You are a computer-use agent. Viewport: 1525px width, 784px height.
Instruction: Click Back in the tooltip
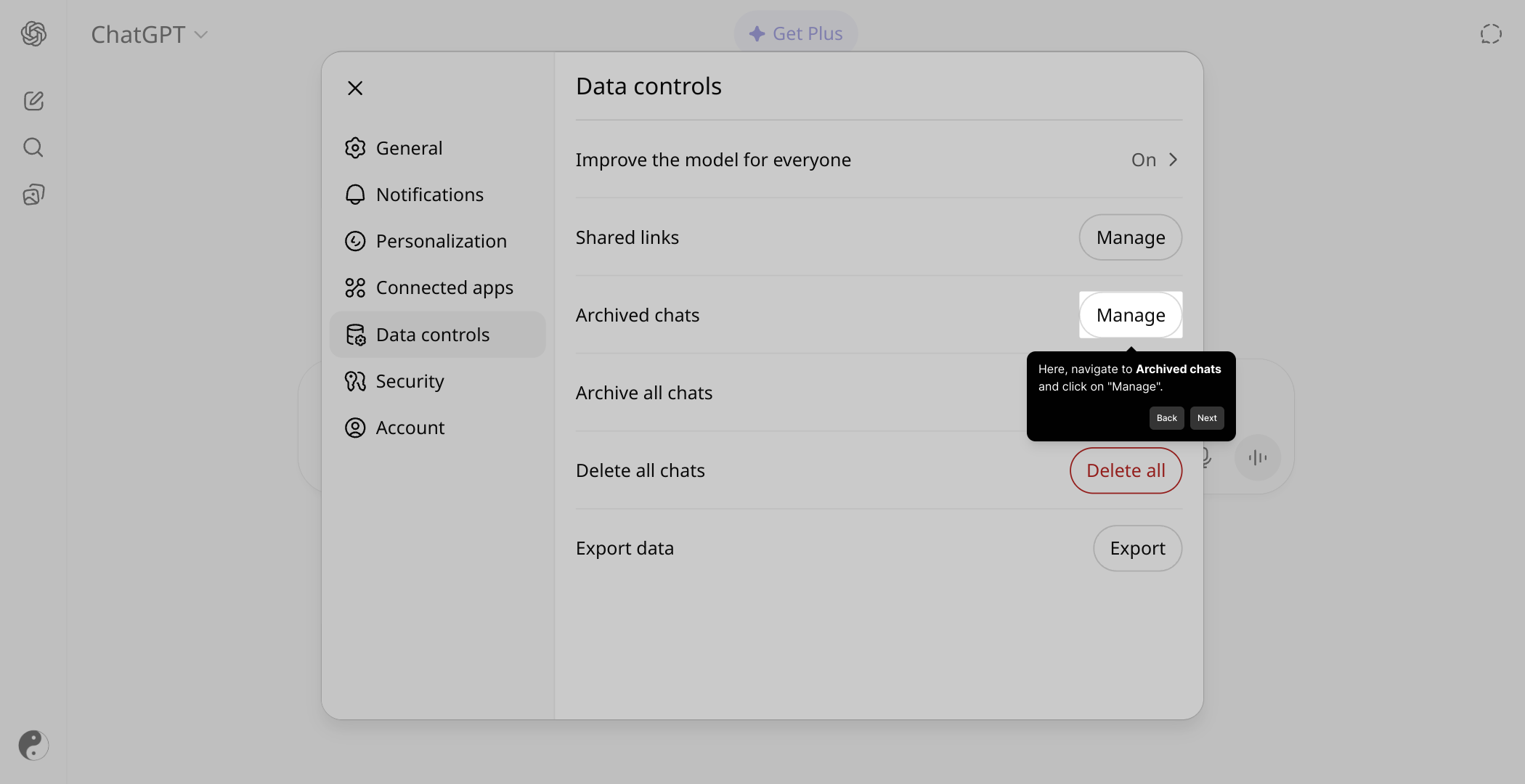[1166, 418]
